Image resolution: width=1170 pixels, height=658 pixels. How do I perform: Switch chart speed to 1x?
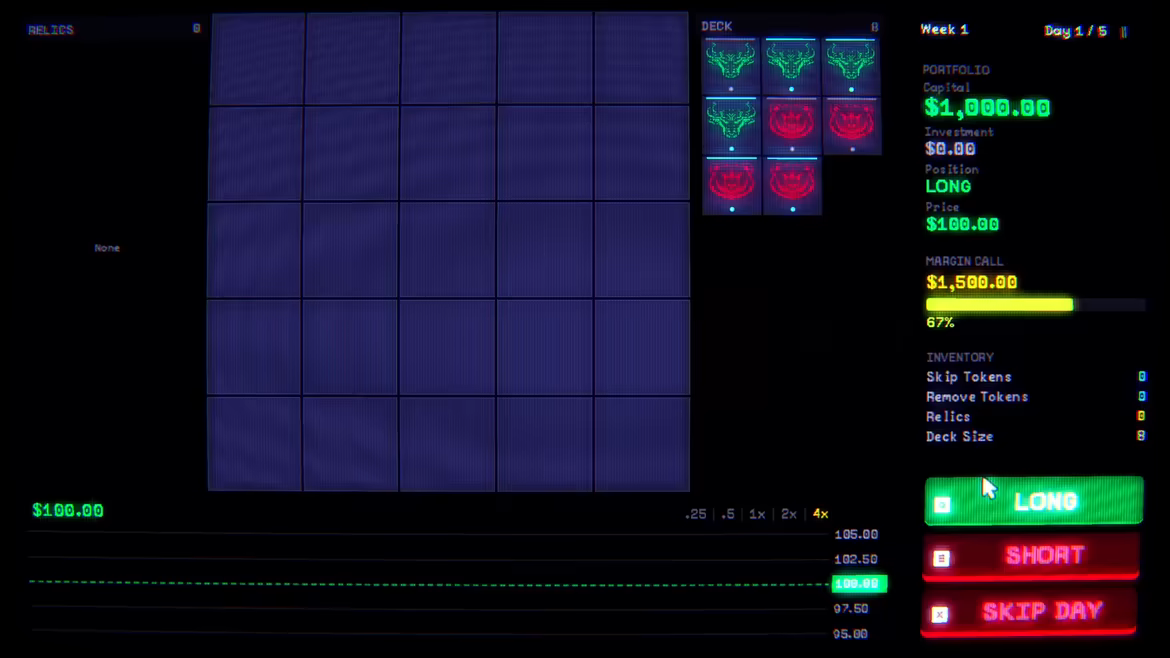[x=757, y=514]
